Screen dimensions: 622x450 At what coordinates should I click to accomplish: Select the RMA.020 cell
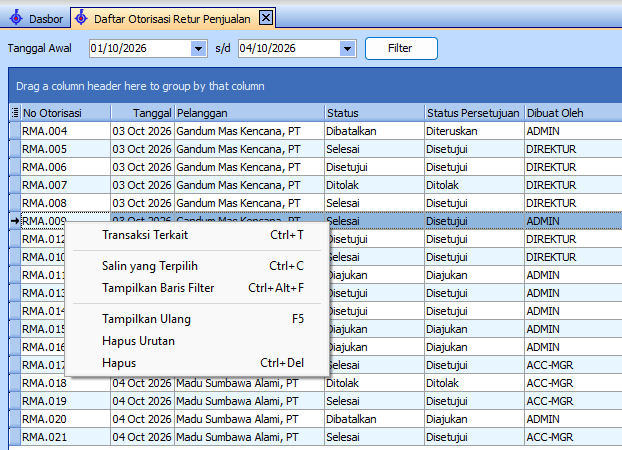click(x=65, y=419)
